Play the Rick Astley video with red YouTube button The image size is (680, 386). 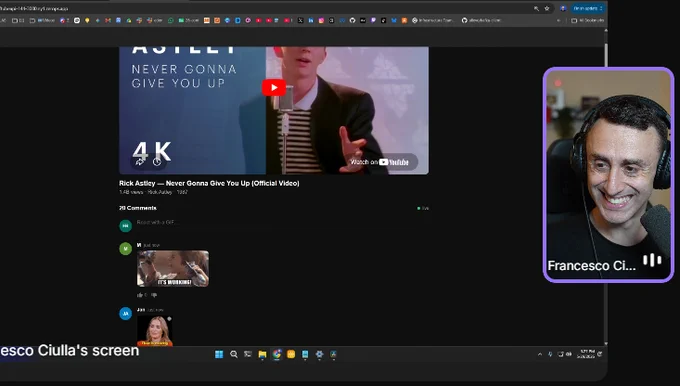coord(274,88)
